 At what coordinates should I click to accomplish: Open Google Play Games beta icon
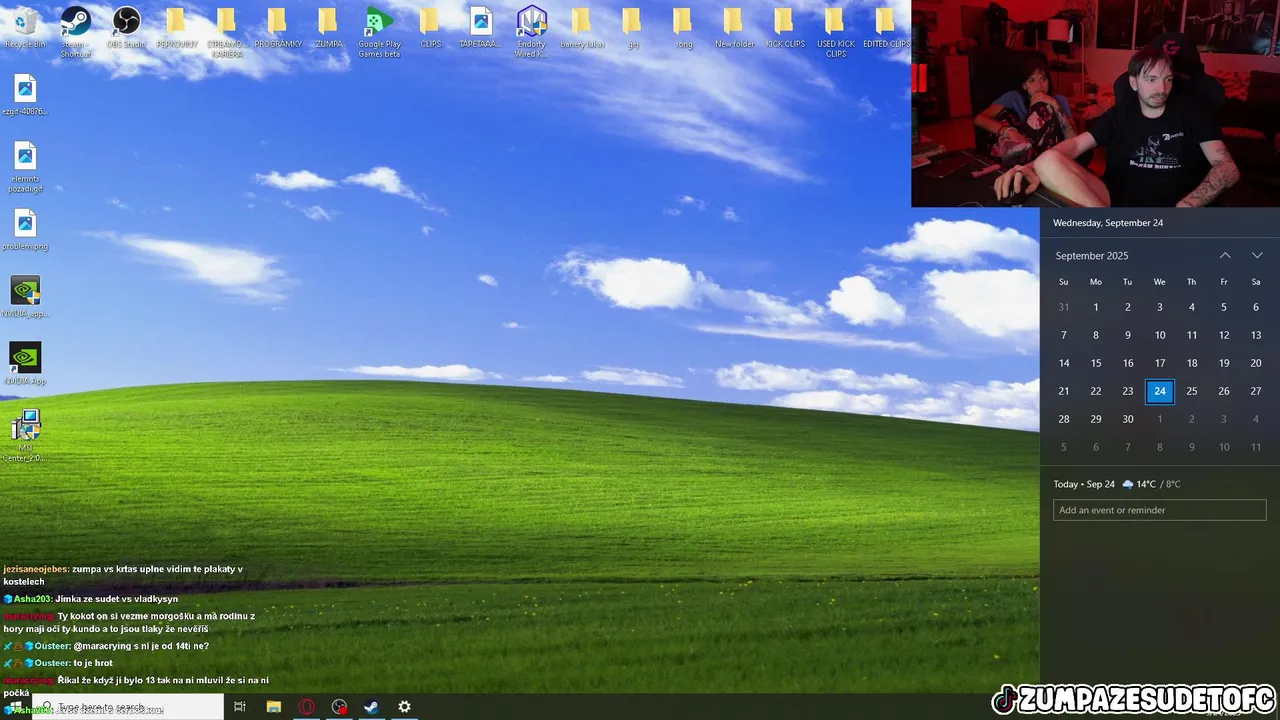(379, 32)
